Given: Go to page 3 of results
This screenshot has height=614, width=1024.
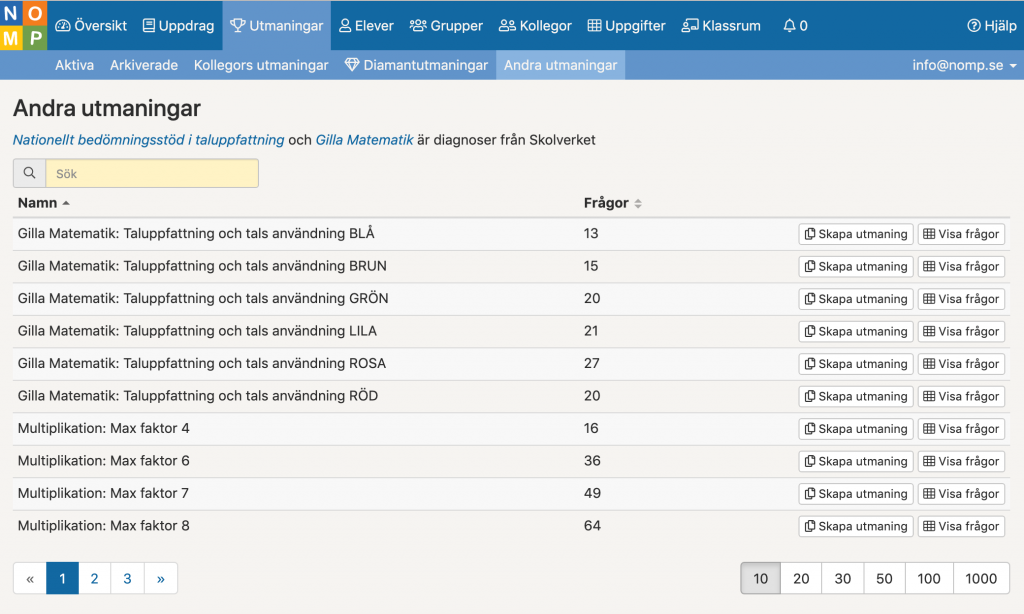Looking at the screenshot, I should coord(127,578).
